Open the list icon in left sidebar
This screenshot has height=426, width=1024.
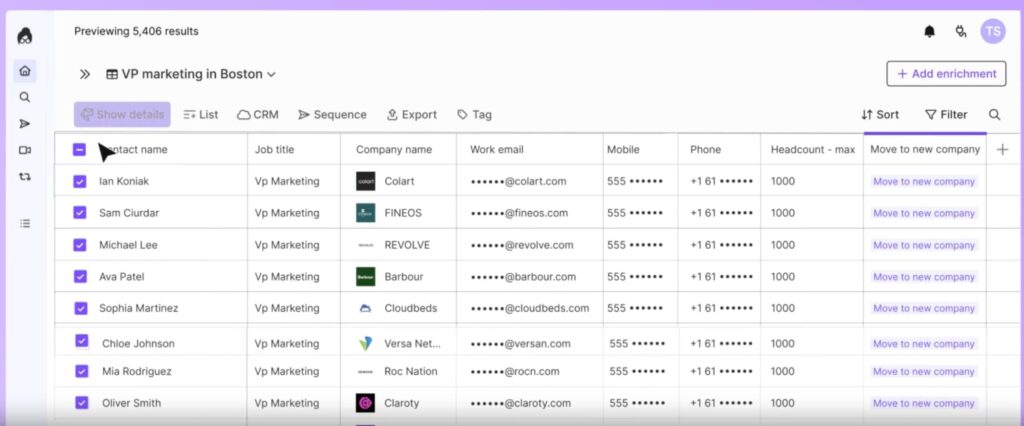click(x=25, y=223)
